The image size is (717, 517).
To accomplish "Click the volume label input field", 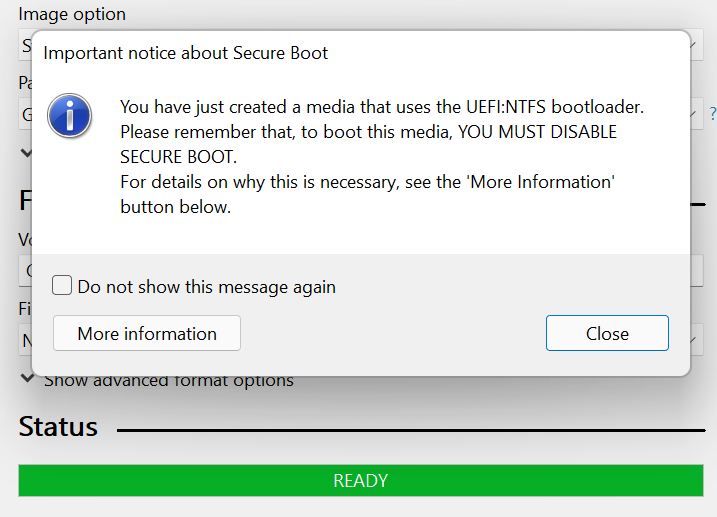I will (24, 270).
